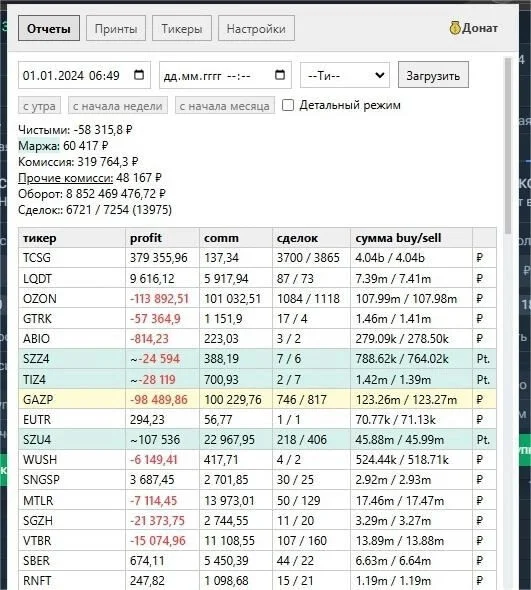Click the Маржа label
Screen dimensions: 531x590
pyautogui.click(x=39, y=146)
